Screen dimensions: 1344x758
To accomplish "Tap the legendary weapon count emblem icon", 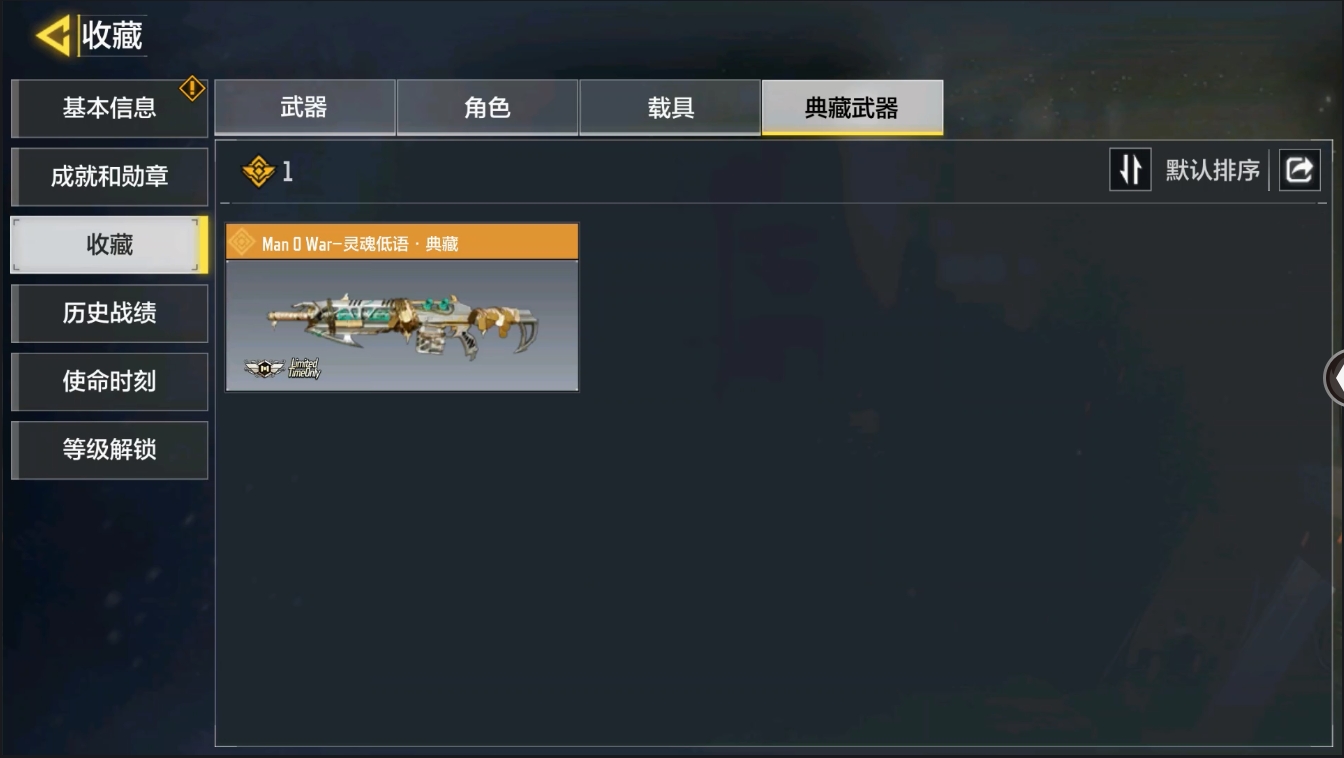I will [x=258, y=171].
